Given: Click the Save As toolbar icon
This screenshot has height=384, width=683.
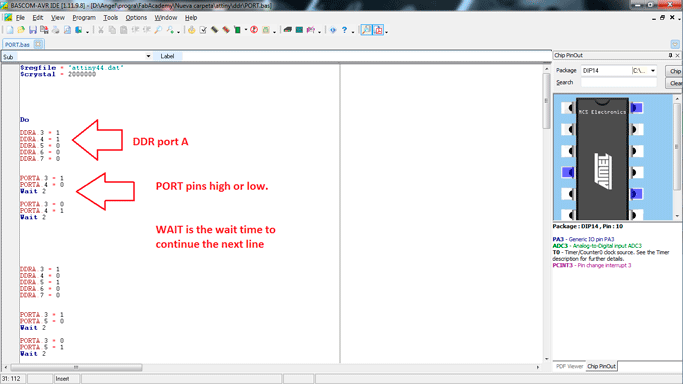Looking at the screenshot, I should click(44, 30).
